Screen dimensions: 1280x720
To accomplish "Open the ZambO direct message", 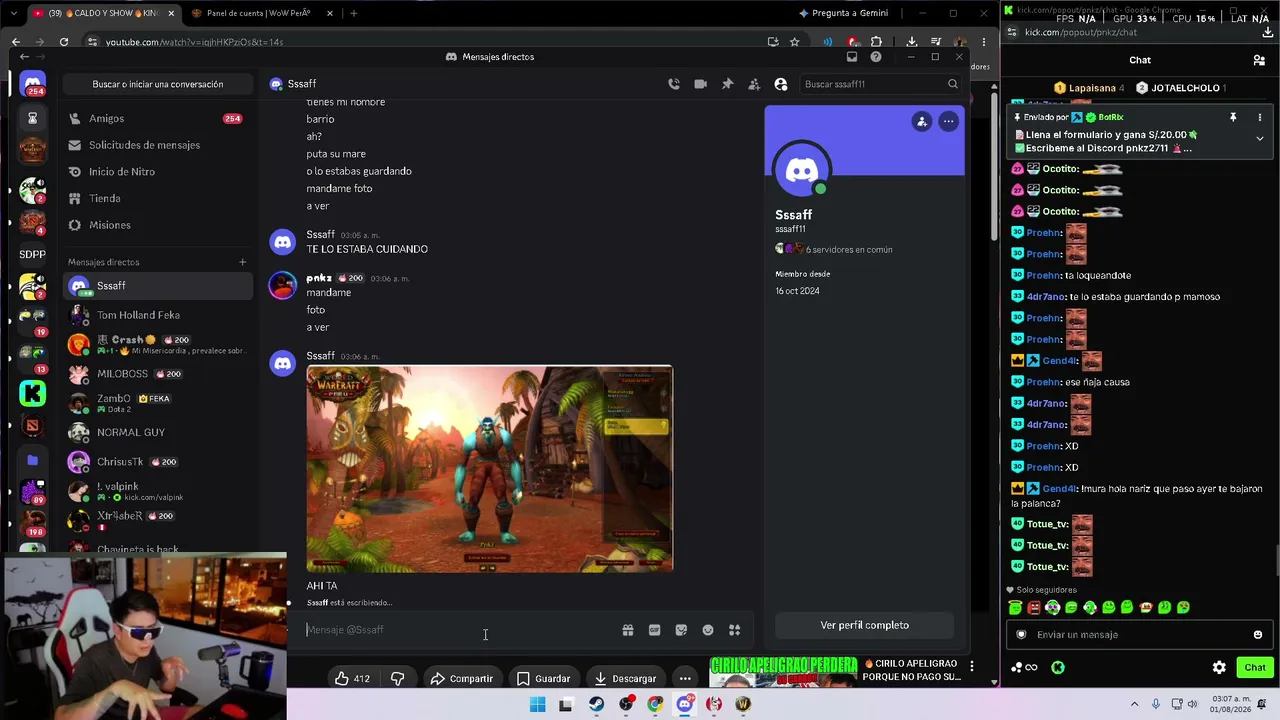I will click(157, 403).
